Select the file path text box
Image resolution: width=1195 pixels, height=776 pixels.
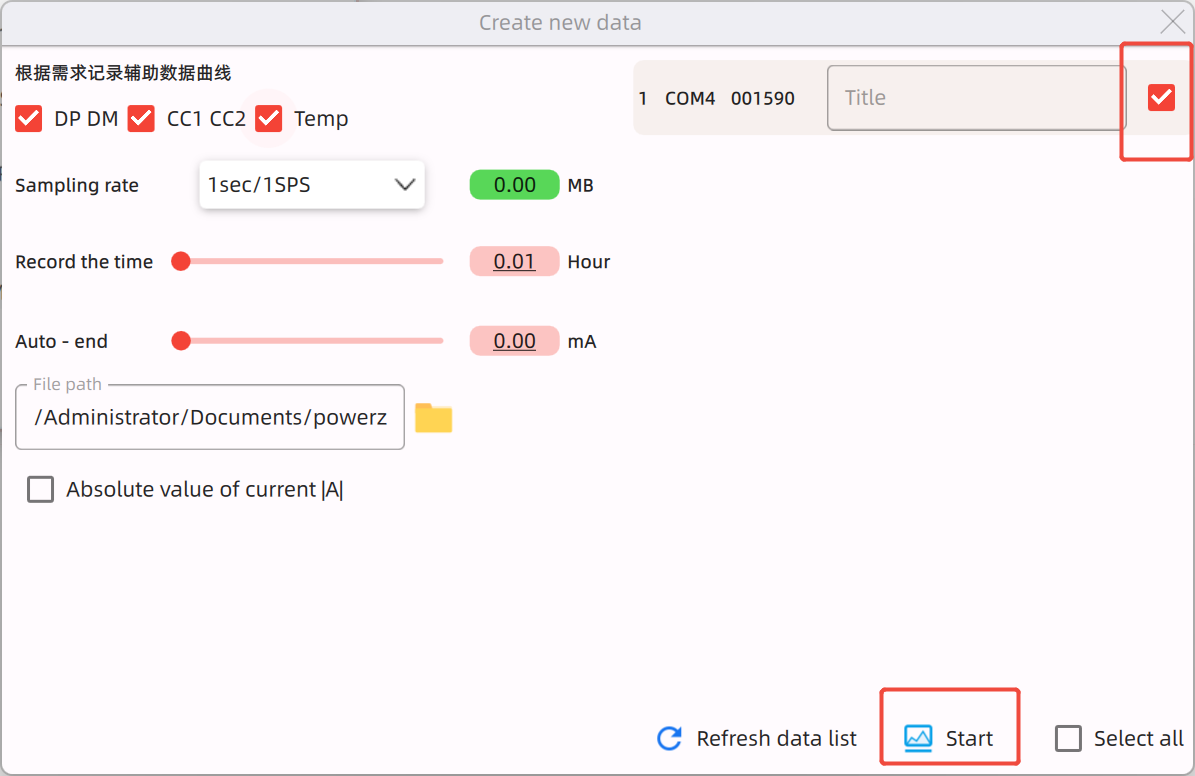point(210,417)
